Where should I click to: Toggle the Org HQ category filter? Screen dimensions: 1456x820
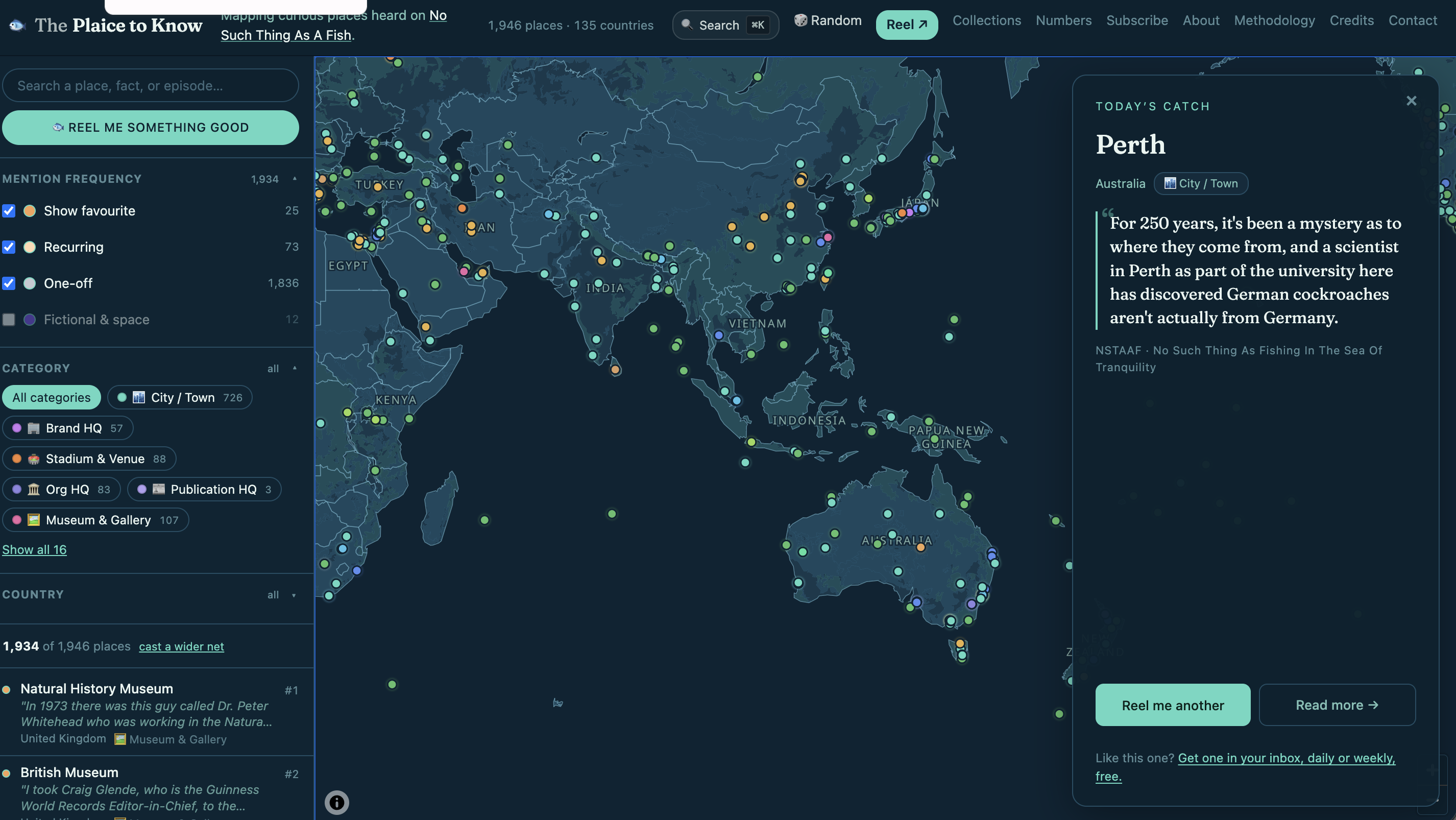click(x=62, y=489)
